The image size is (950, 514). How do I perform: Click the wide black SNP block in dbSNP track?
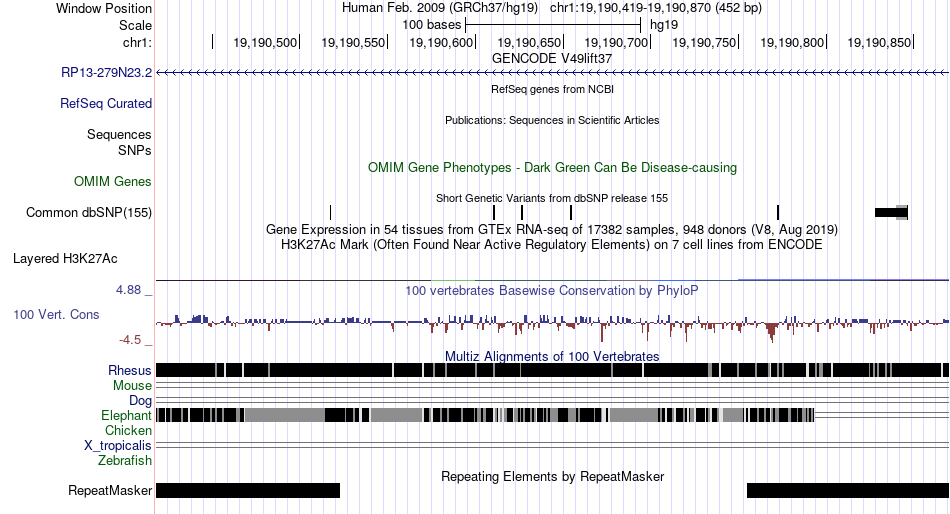891,212
